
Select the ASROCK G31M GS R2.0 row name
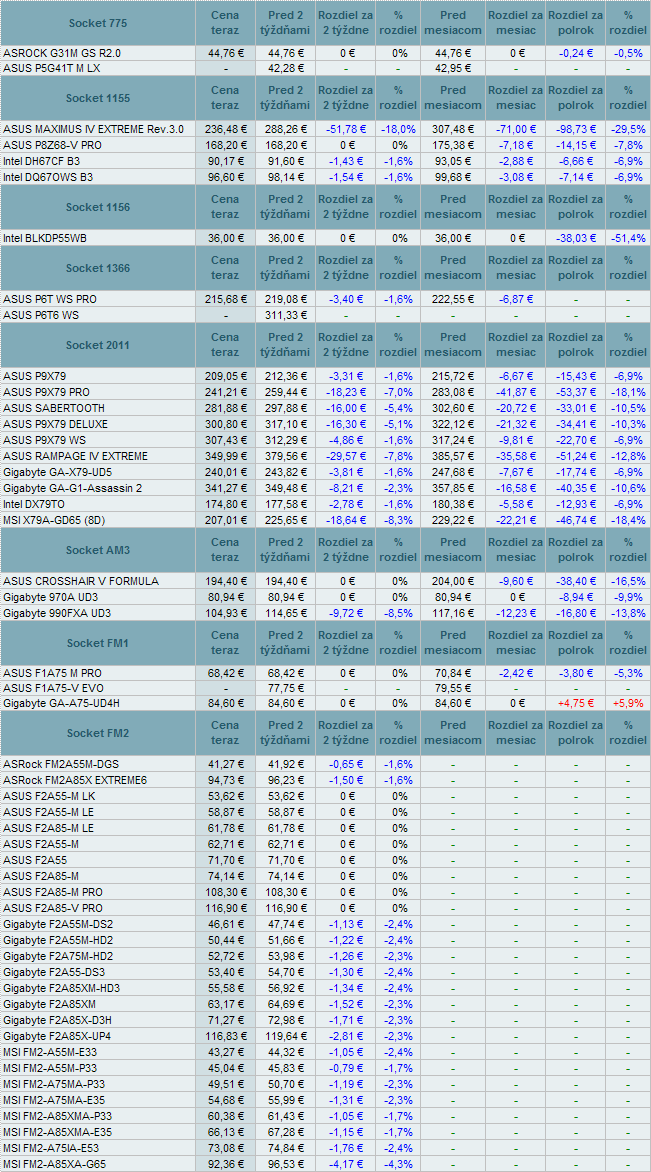62,53
